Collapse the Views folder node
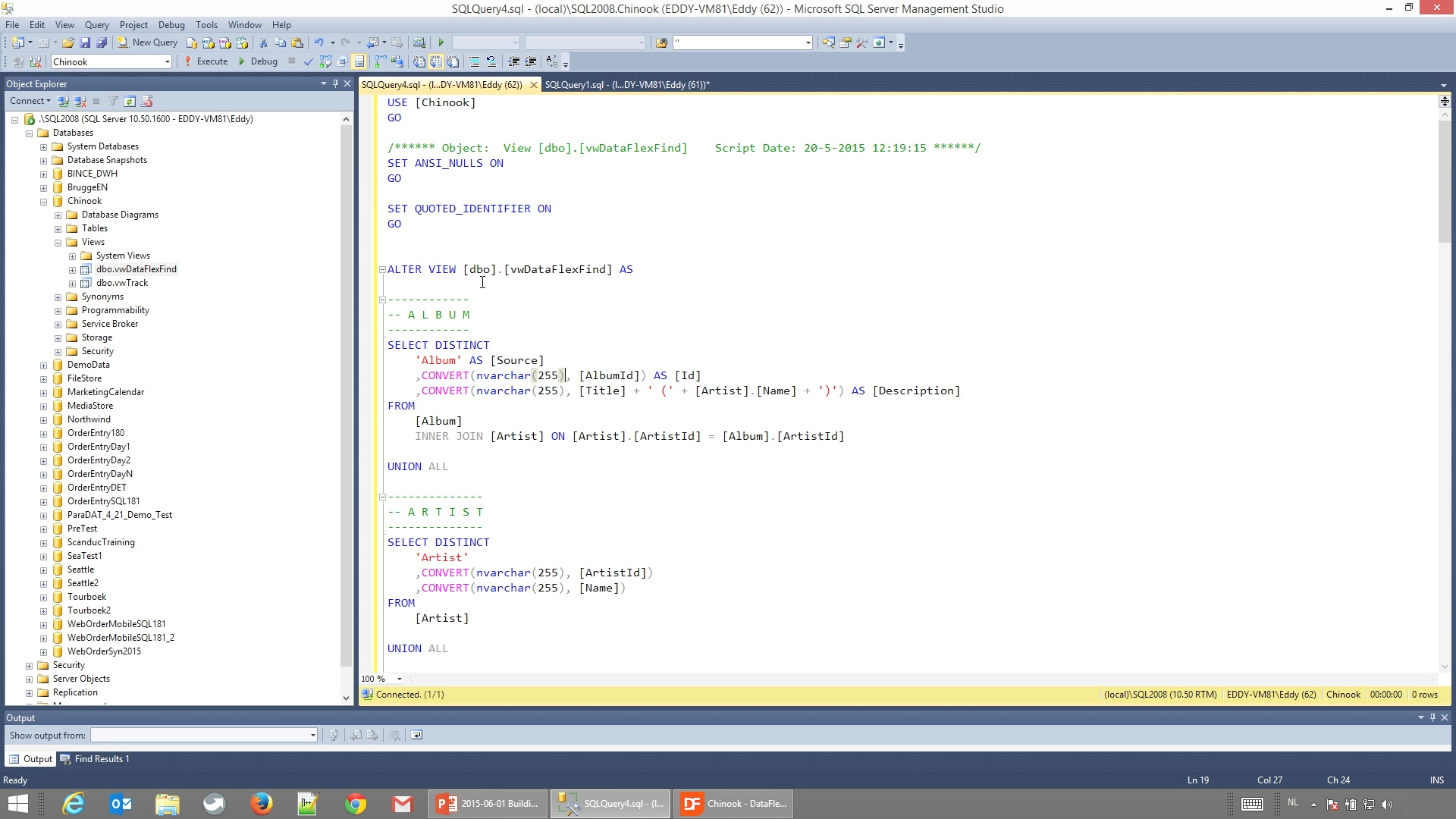Screen dimensions: 1456x819 [x=58, y=243]
